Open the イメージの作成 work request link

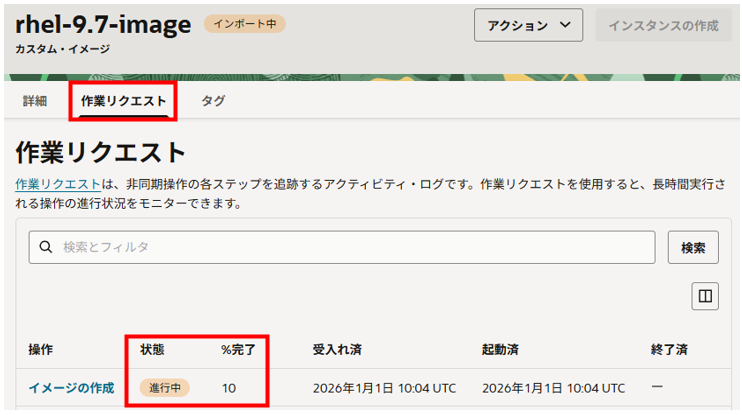[71, 388]
